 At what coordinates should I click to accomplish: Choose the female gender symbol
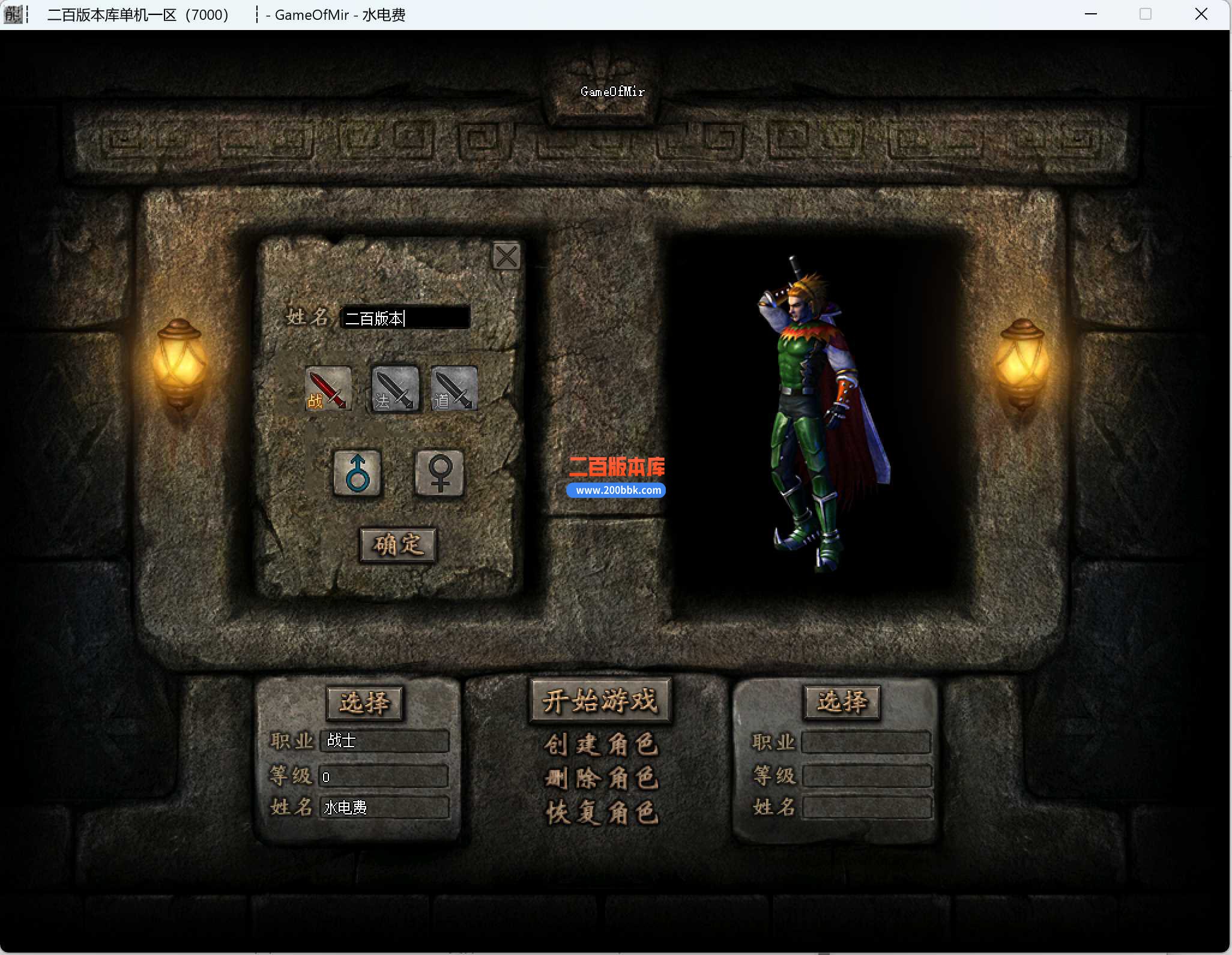[439, 473]
